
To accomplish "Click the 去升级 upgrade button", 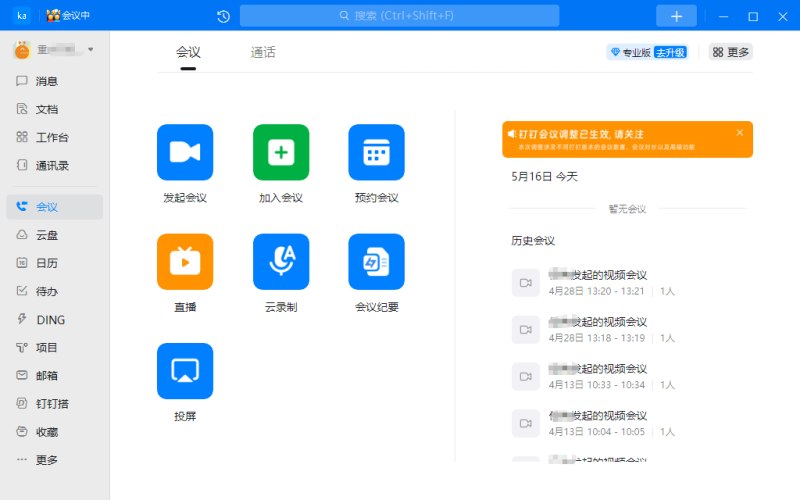I will point(670,52).
